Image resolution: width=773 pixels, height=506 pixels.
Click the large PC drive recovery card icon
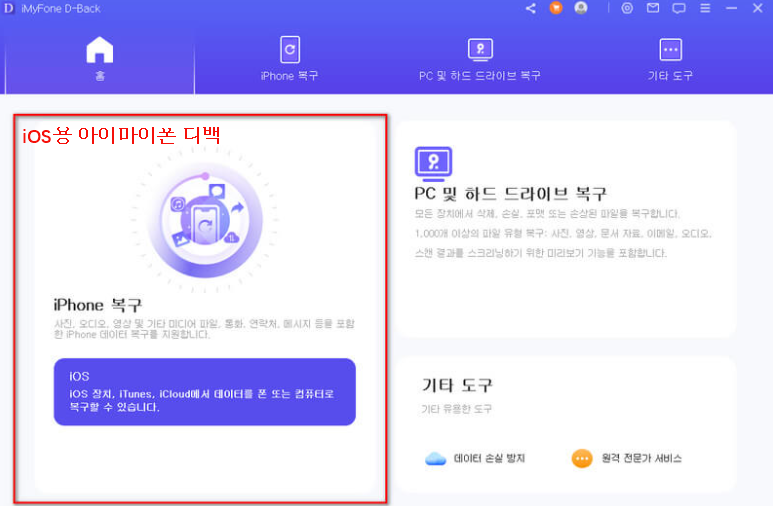[x=433, y=164]
